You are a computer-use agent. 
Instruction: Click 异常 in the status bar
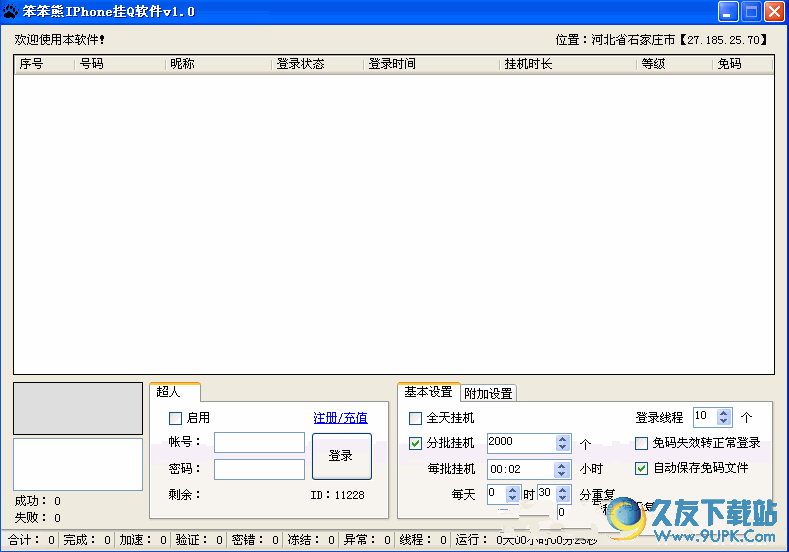click(367, 540)
